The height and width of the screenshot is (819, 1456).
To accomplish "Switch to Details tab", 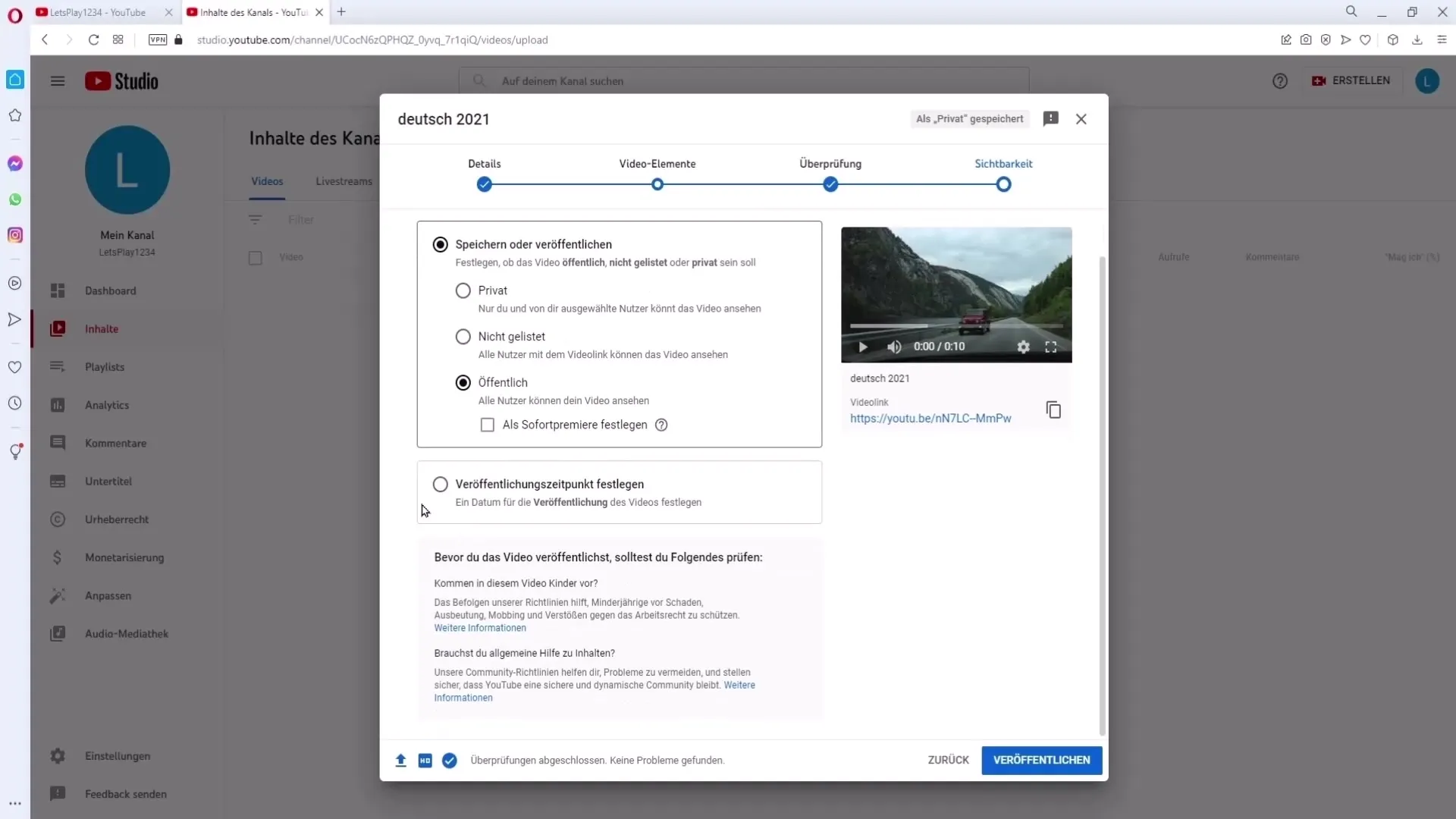I will (484, 164).
